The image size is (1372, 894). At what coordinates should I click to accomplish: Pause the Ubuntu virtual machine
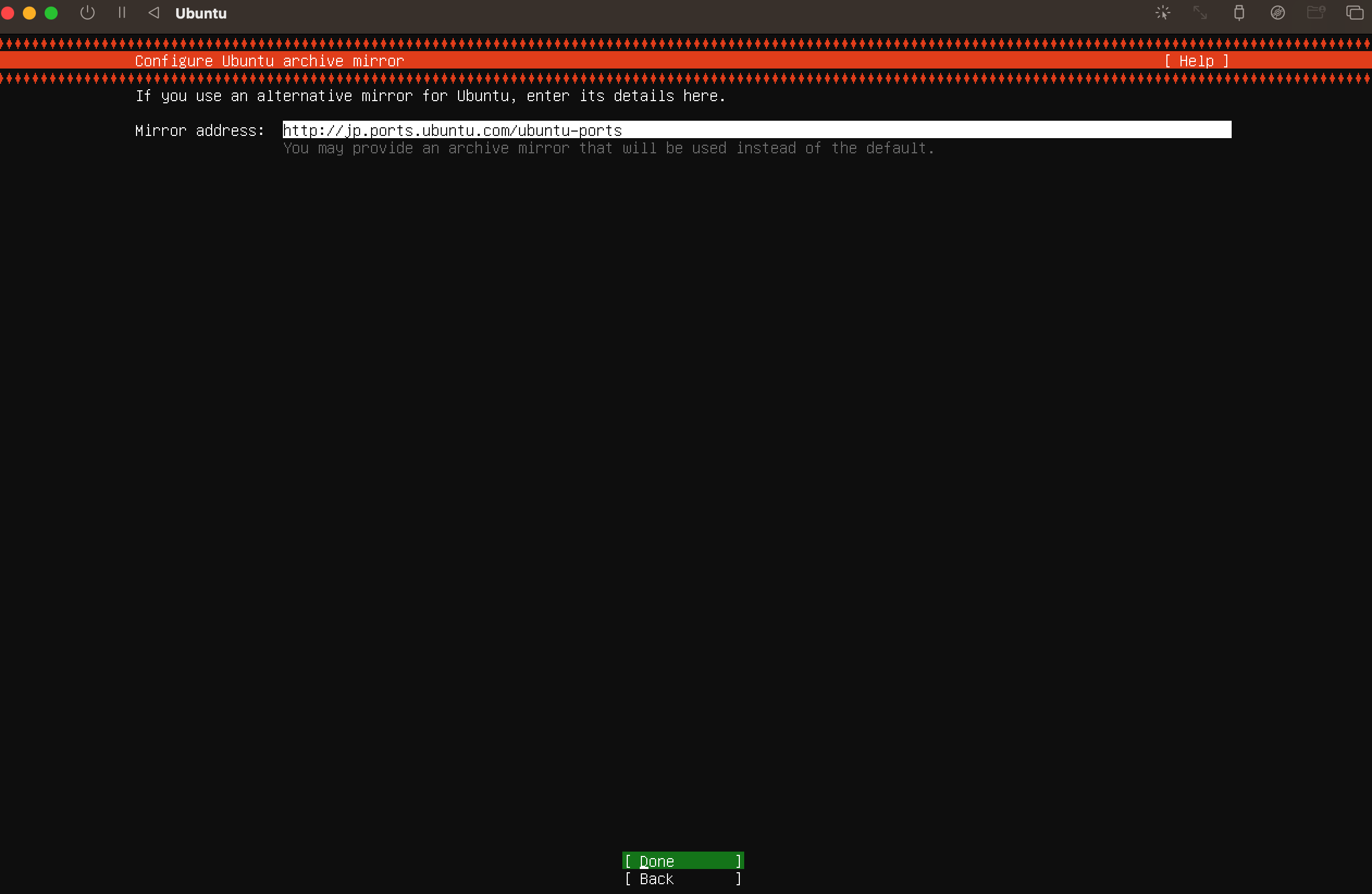coord(122,13)
